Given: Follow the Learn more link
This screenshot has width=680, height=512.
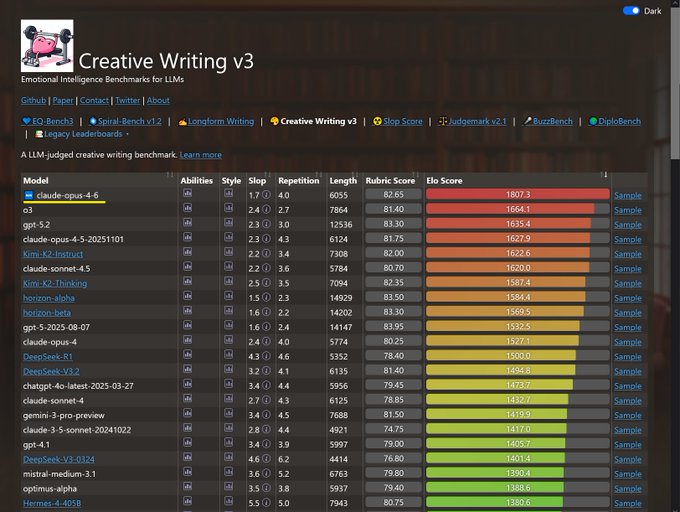Looking at the screenshot, I should (x=200, y=155).
